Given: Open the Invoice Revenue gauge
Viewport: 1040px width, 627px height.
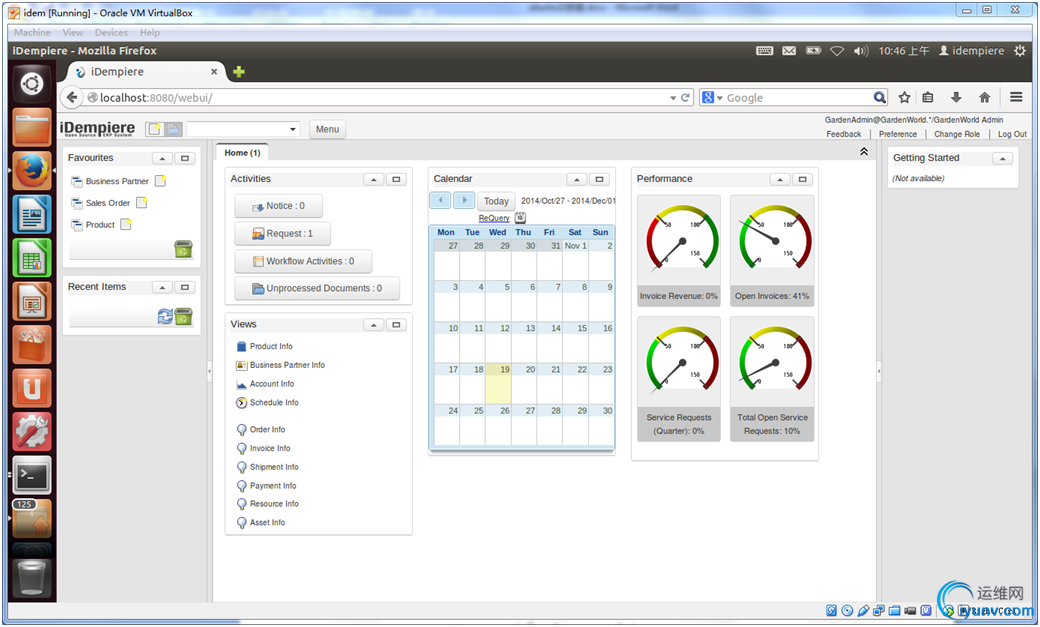Looking at the screenshot, I should (x=679, y=250).
